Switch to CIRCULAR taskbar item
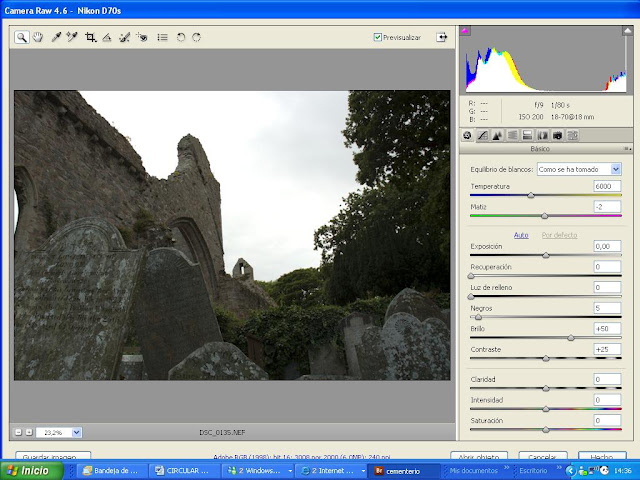This screenshot has width=640, height=480. pos(184,471)
